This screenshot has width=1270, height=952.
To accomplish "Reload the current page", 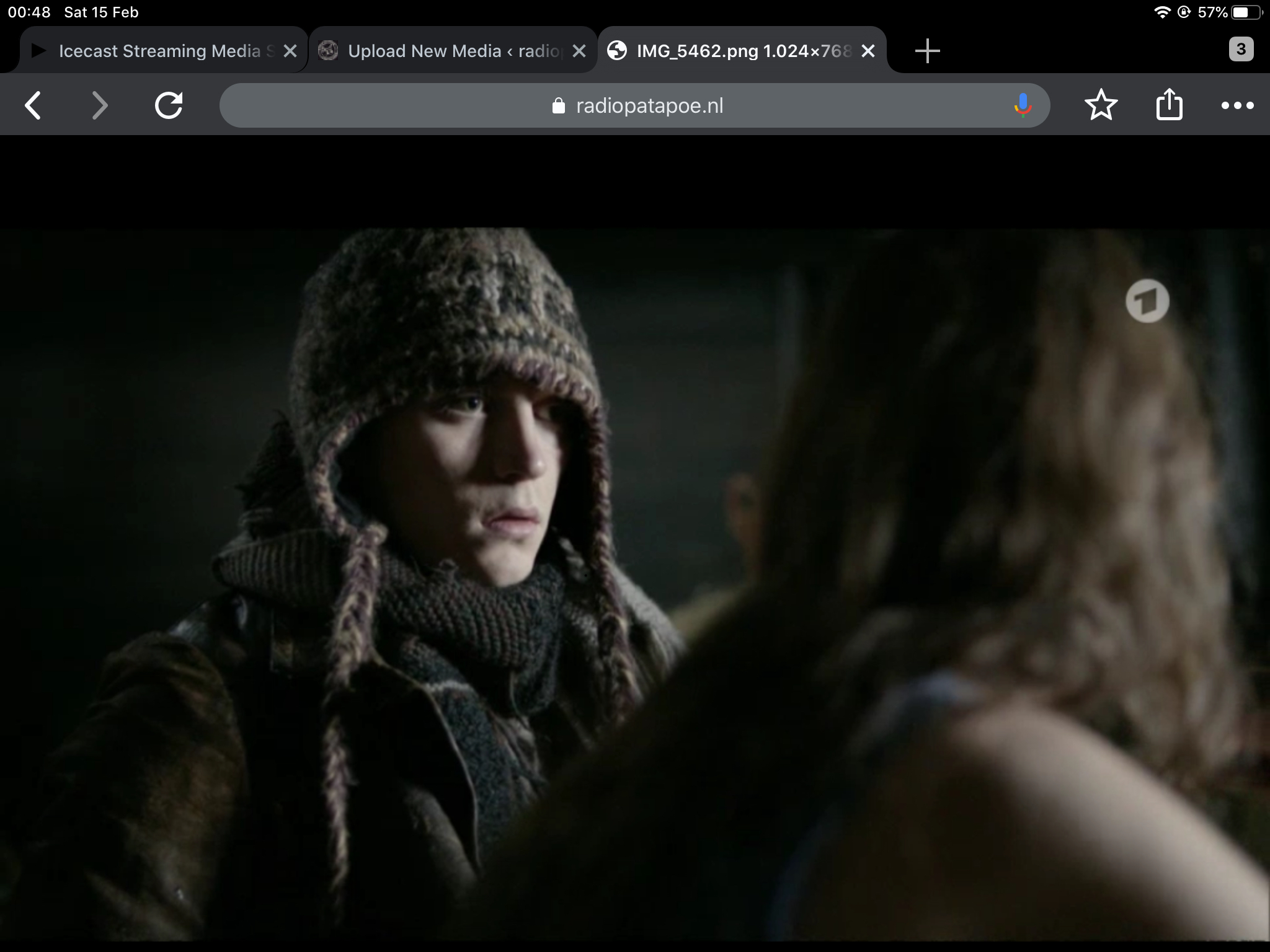I will tap(169, 105).
